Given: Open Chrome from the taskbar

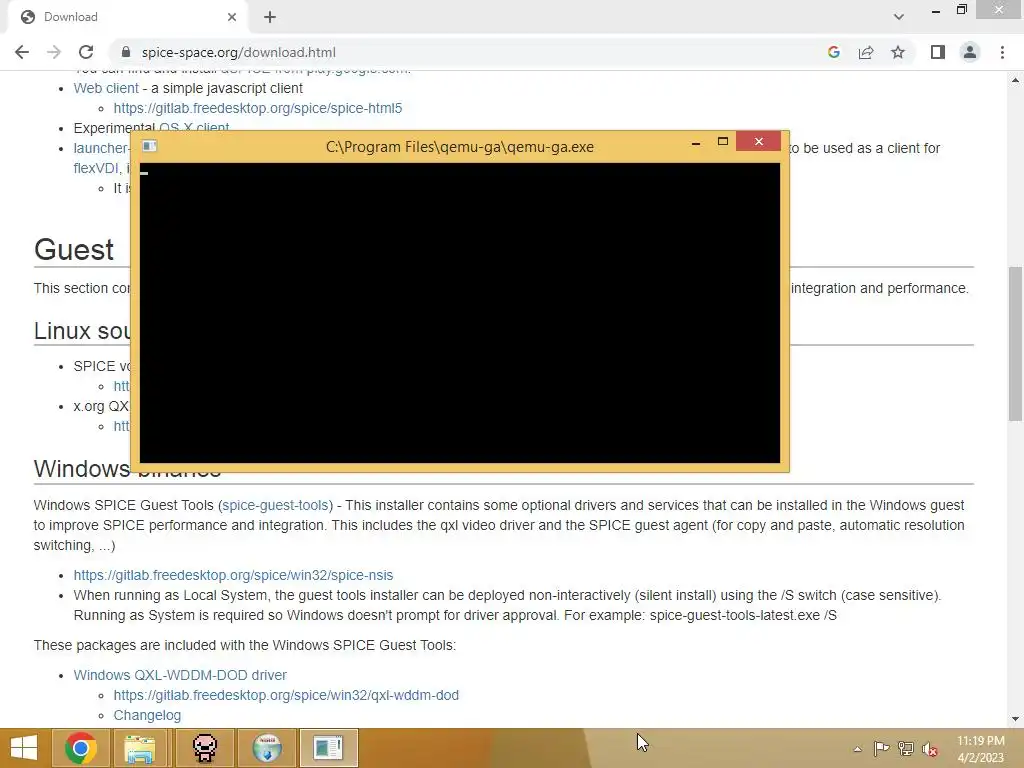Looking at the screenshot, I should (x=81, y=748).
